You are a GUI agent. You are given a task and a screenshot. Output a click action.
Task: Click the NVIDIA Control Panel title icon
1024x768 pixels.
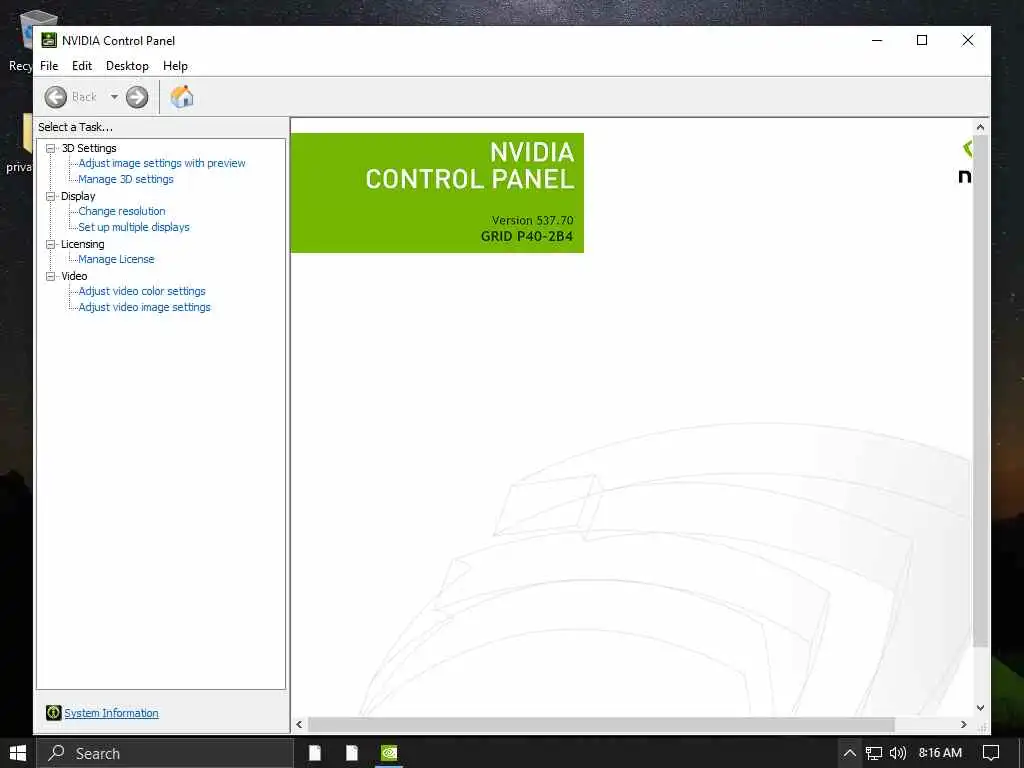coord(49,40)
